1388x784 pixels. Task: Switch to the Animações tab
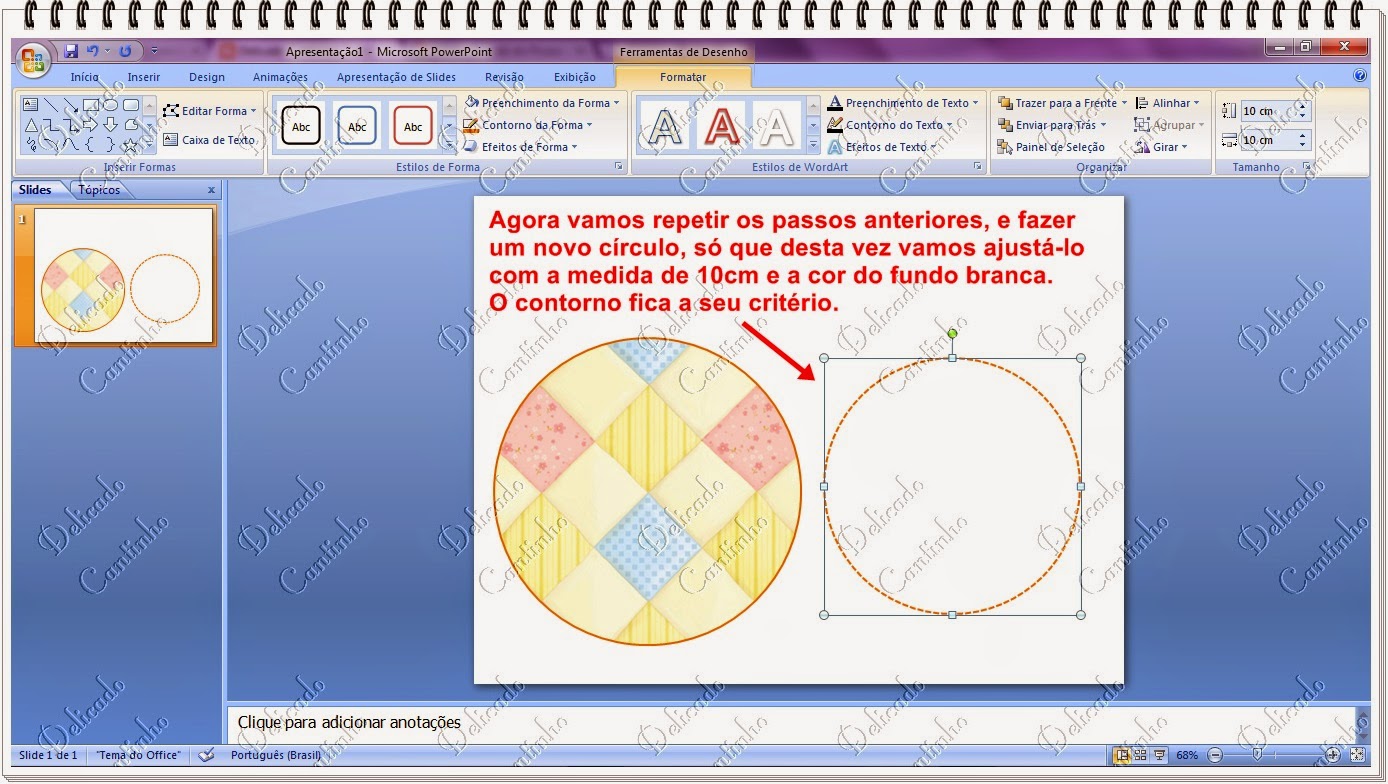[280, 77]
